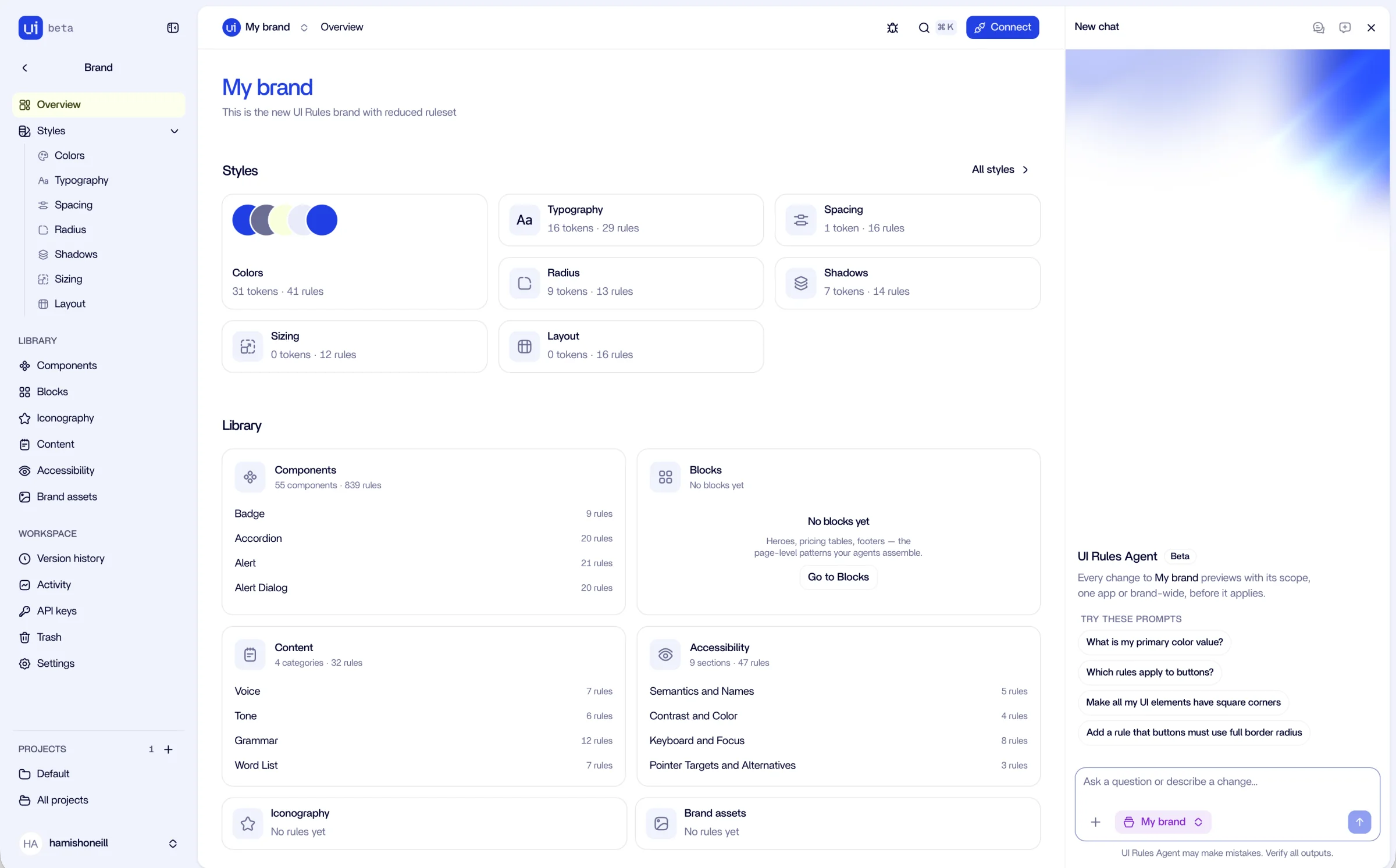Image resolution: width=1396 pixels, height=868 pixels.
Task: Go back using Brand arrow
Action: pos(24,67)
